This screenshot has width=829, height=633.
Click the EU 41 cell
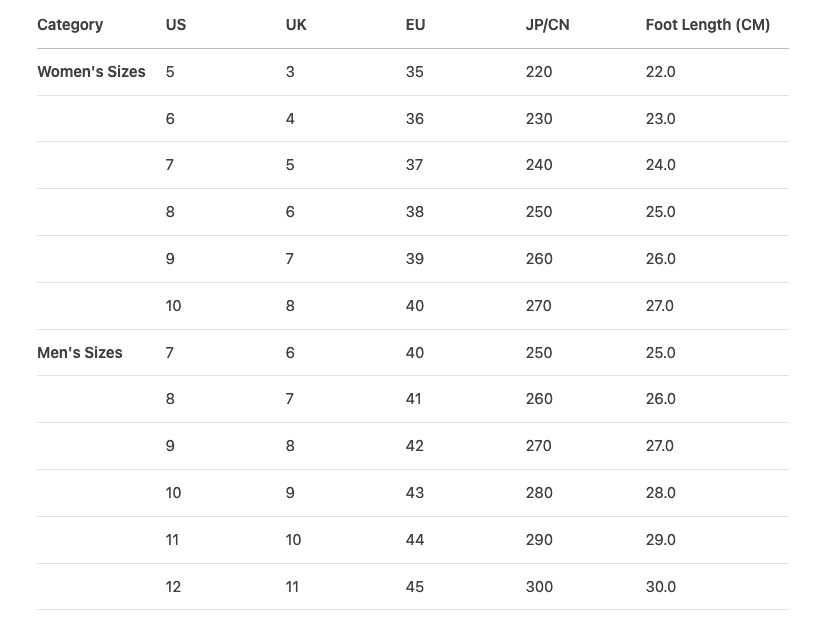(x=414, y=399)
